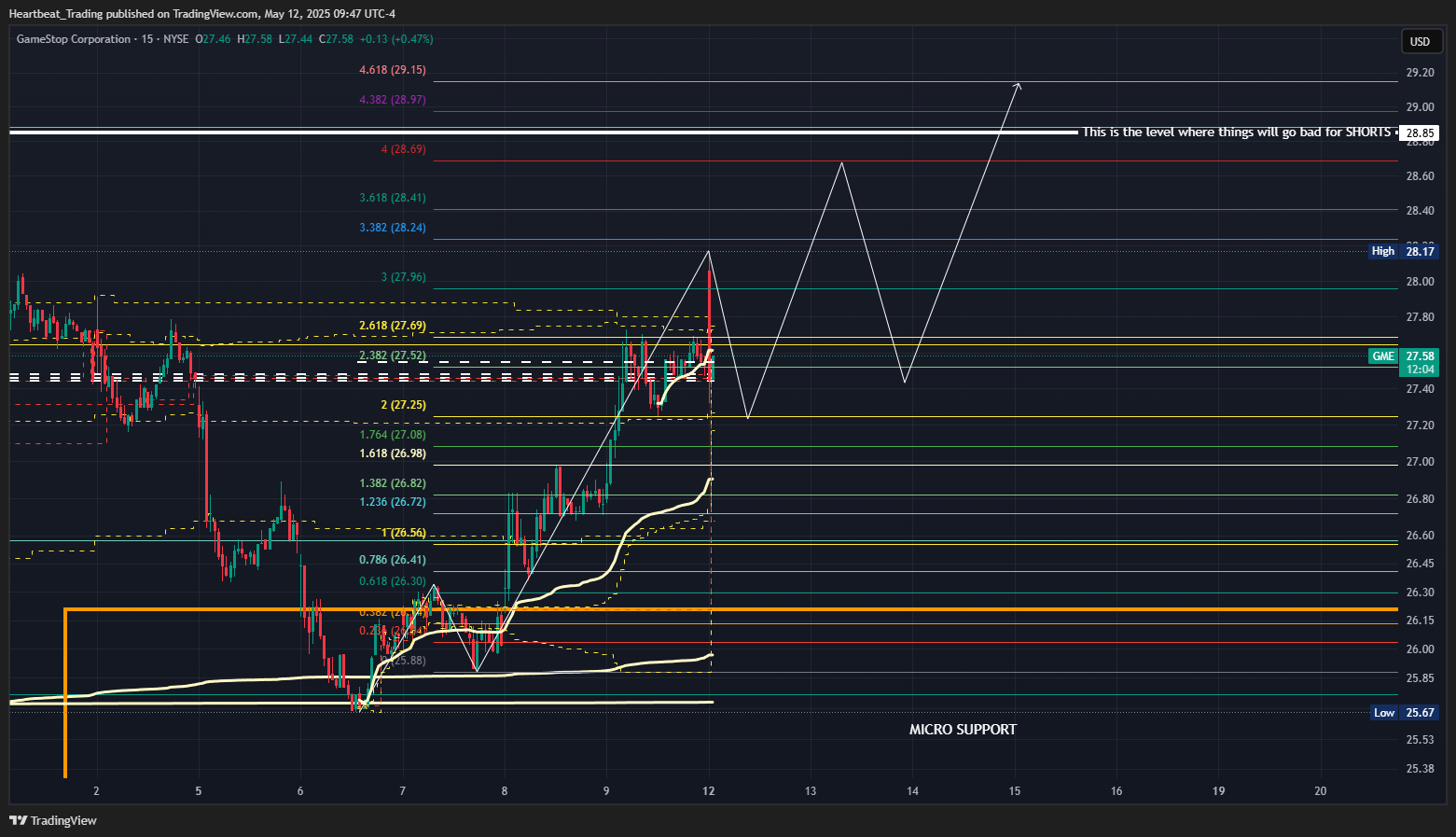
Task: Click date label 7 on time axis
Action: point(402,791)
